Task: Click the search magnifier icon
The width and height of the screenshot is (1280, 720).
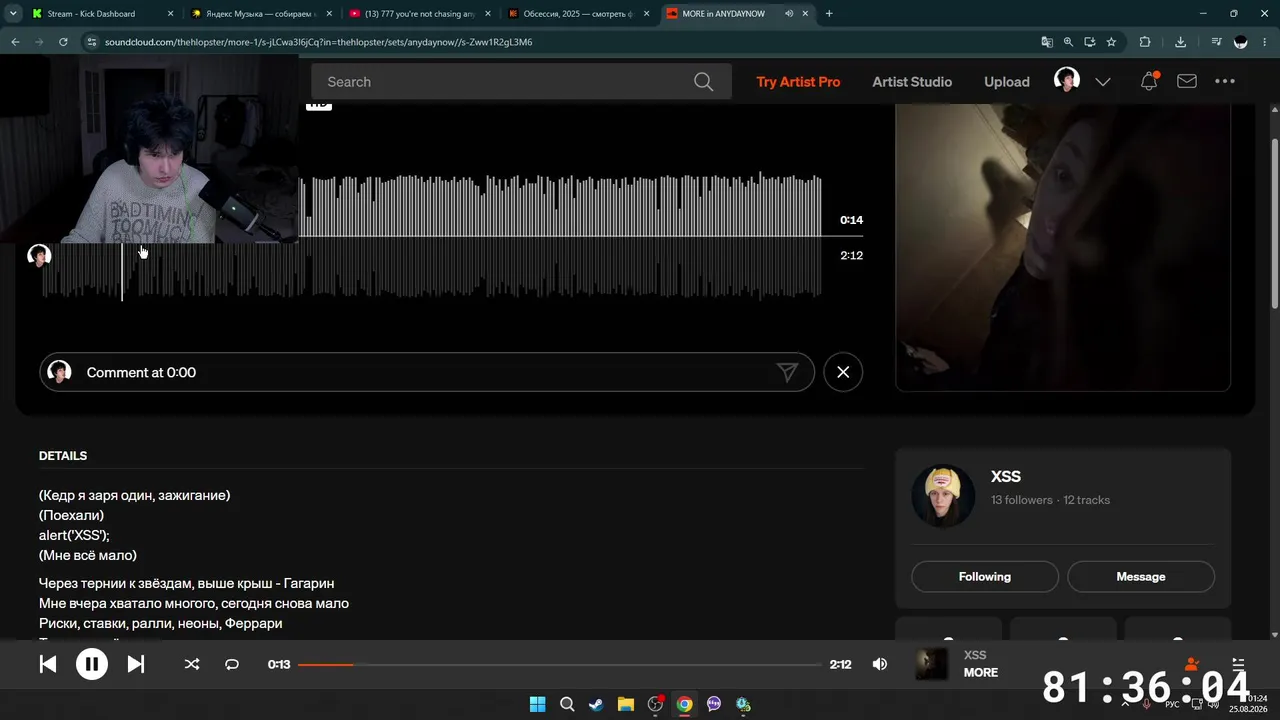Action: (x=704, y=82)
